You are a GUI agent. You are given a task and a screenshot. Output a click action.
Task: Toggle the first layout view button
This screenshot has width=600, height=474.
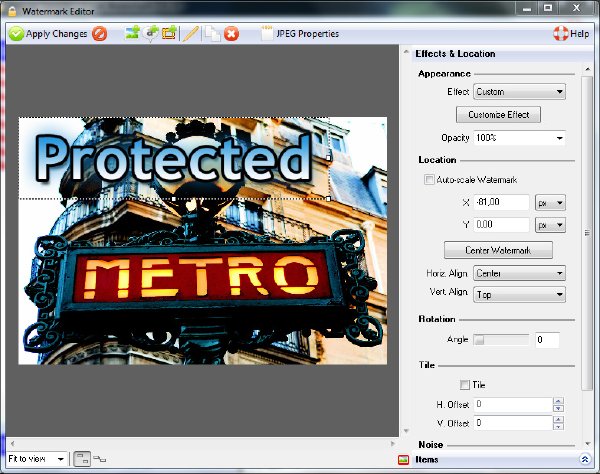[82, 459]
